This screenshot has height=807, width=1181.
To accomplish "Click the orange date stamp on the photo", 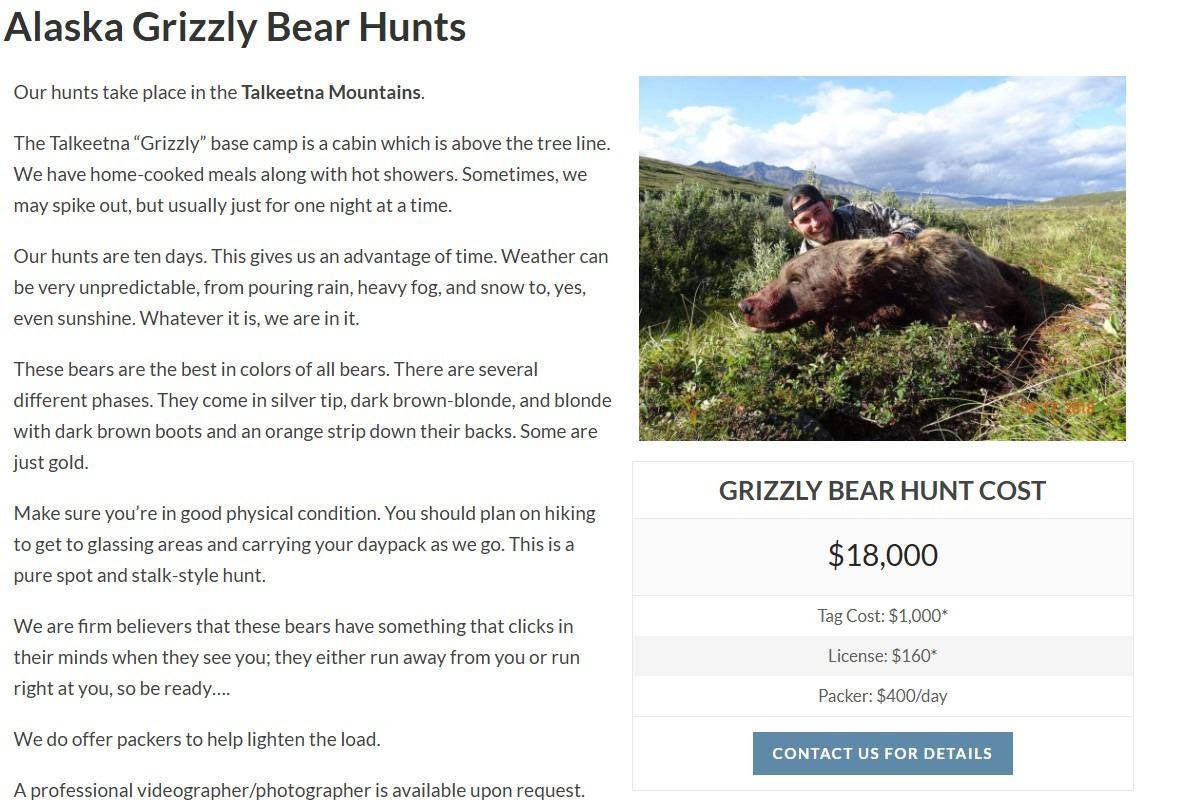I will coord(1057,408).
